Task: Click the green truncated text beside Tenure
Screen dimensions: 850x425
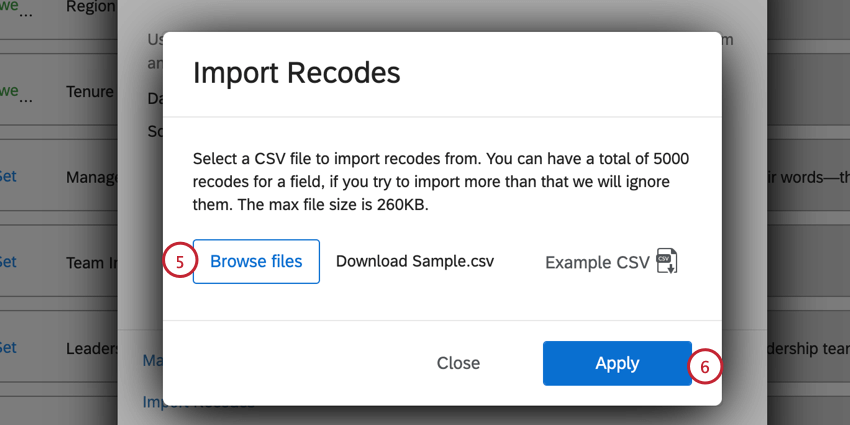Action: coord(9,91)
